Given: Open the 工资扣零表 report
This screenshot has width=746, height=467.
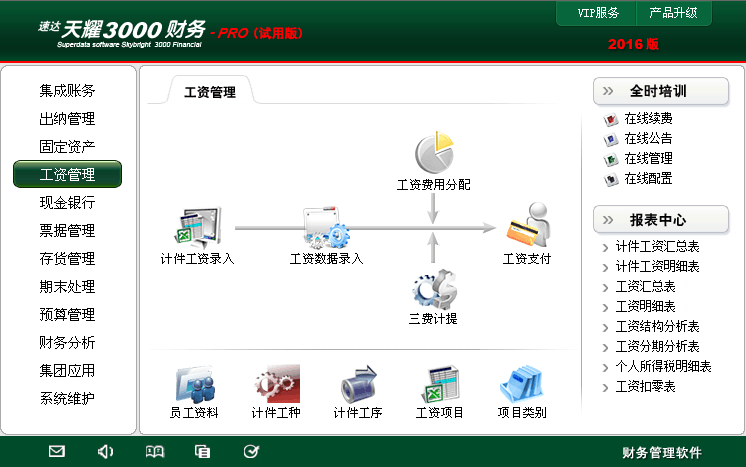Looking at the screenshot, I should point(646,386).
